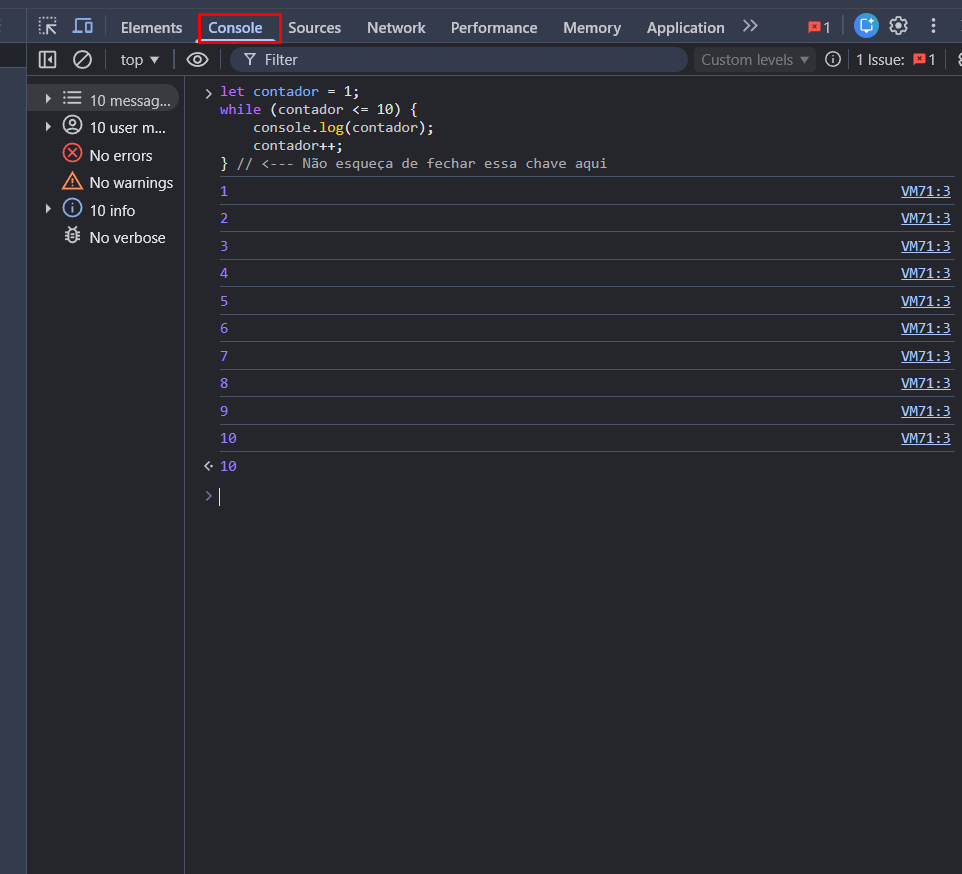The height and width of the screenshot is (874, 962).
Task: Open the VM71:3 link beside output 1
Action: [925, 191]
